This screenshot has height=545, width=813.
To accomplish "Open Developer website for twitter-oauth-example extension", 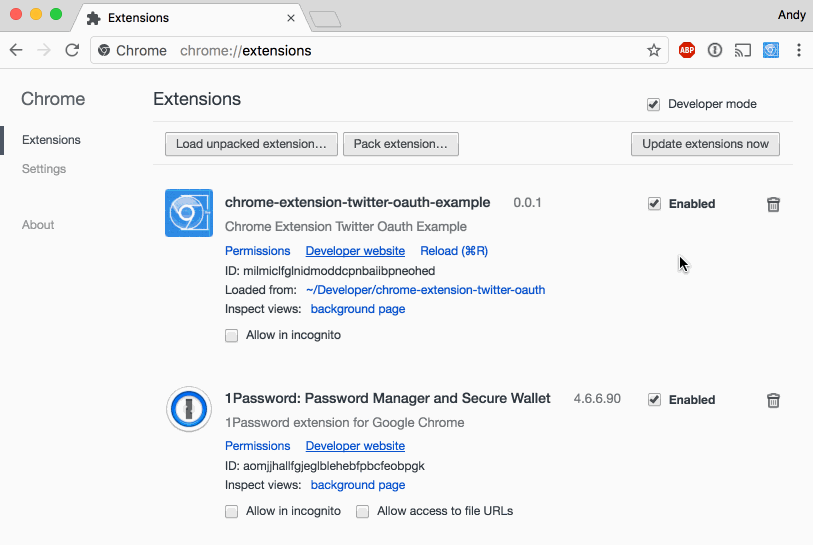I will click(355, 251).
